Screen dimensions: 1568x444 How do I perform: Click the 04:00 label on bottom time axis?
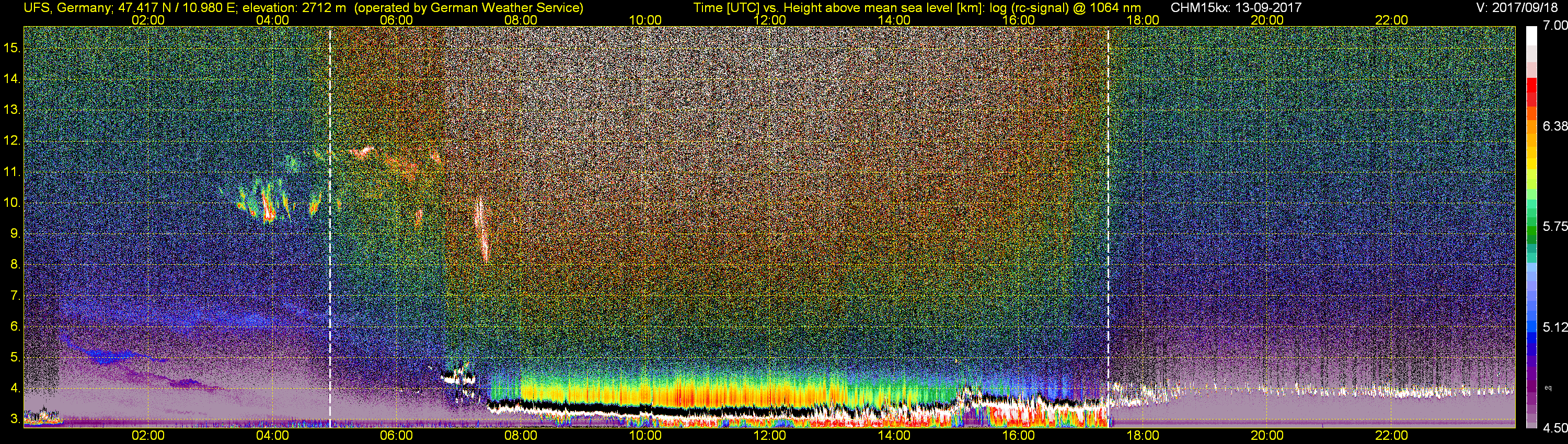click(x=272, y=436)
